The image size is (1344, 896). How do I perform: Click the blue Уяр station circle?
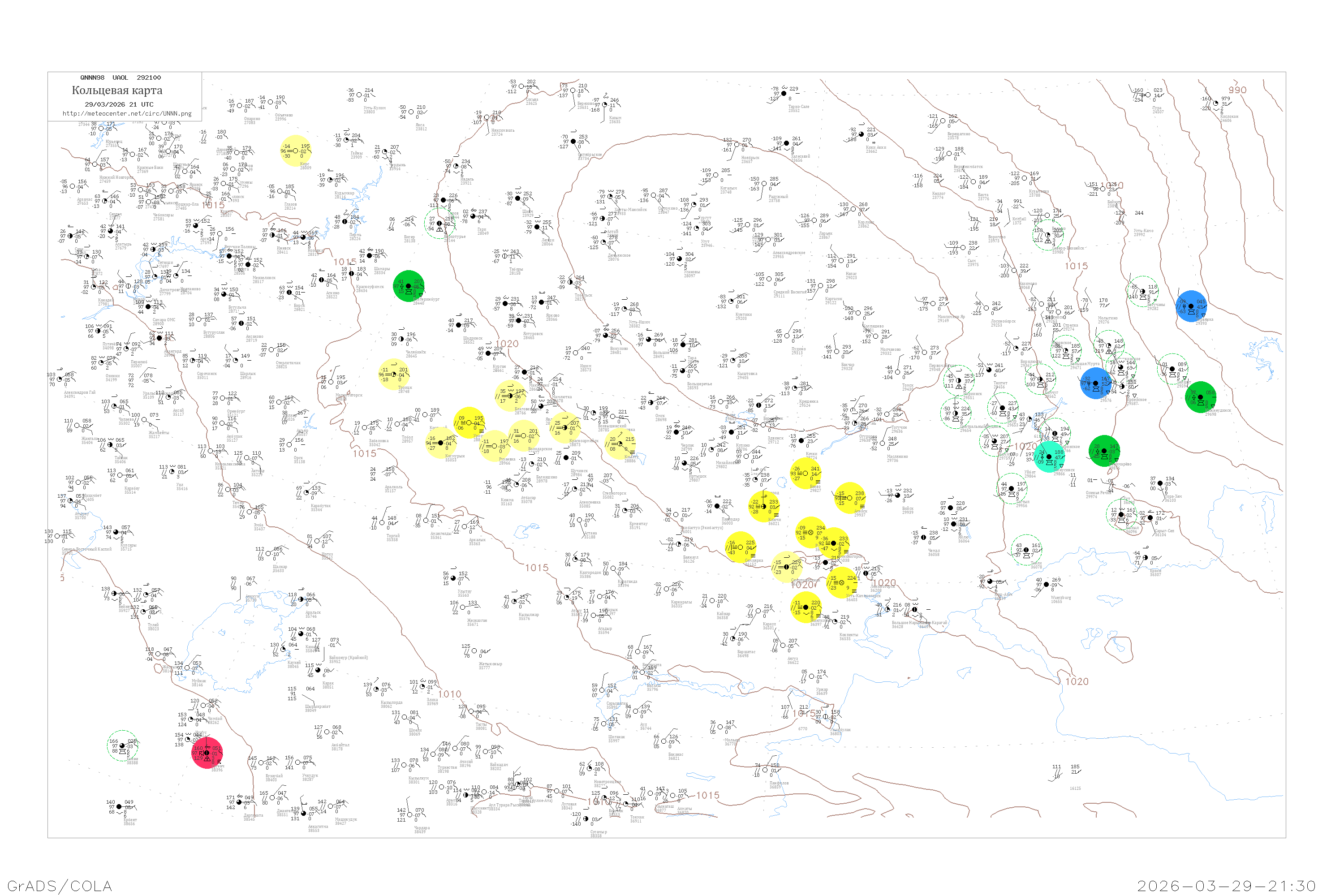pos(1096,383)
